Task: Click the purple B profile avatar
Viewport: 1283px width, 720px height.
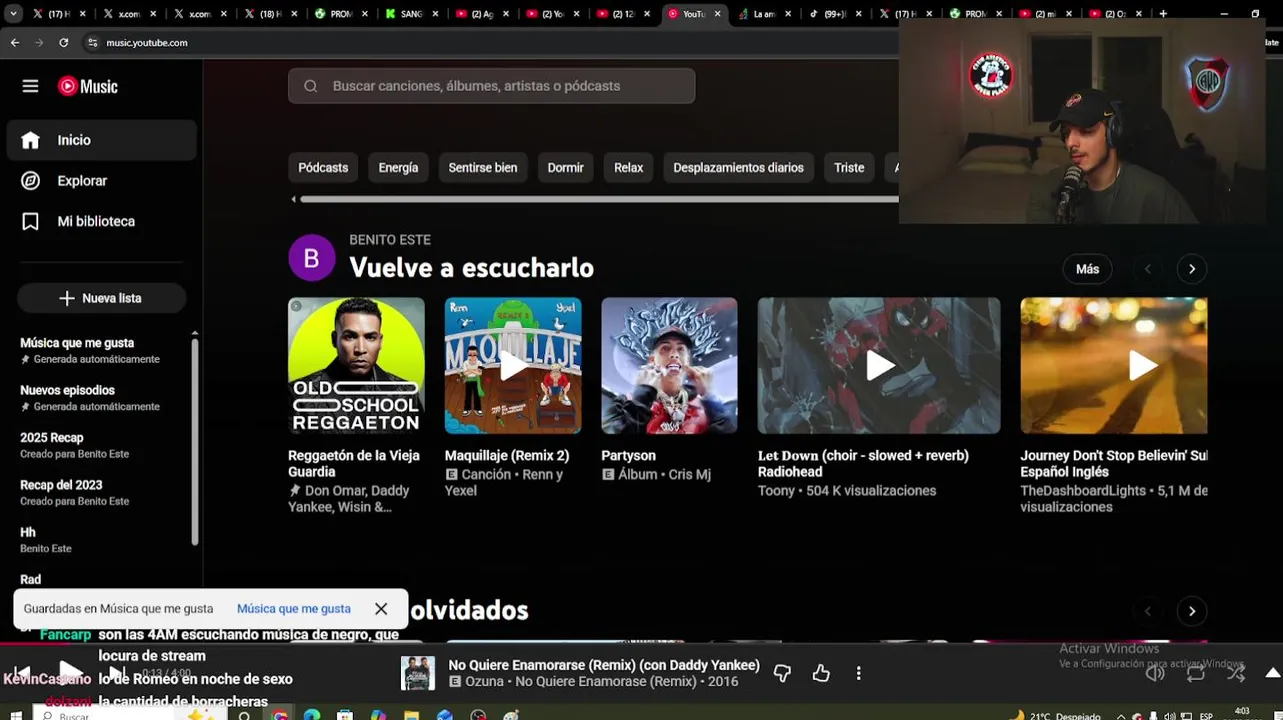Action: click(x=311, y=258)
